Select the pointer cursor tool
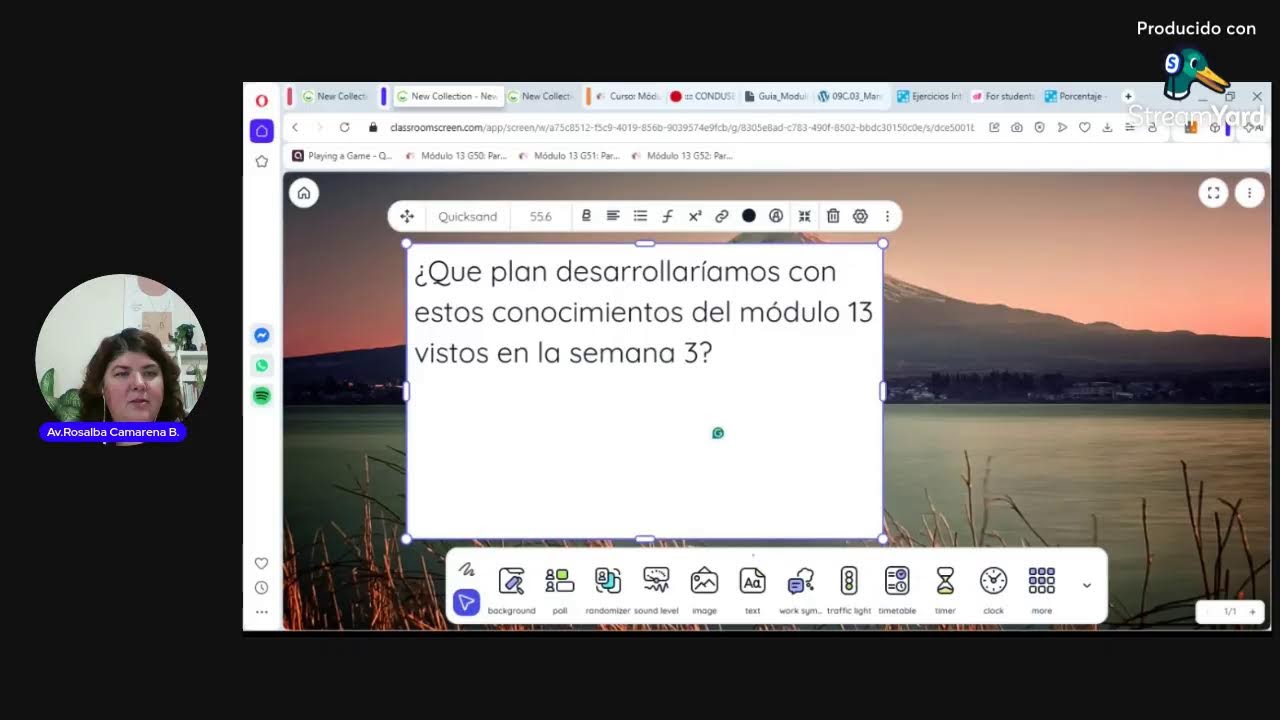Screen dimensions: 1280x720 (x=466, y=602)
